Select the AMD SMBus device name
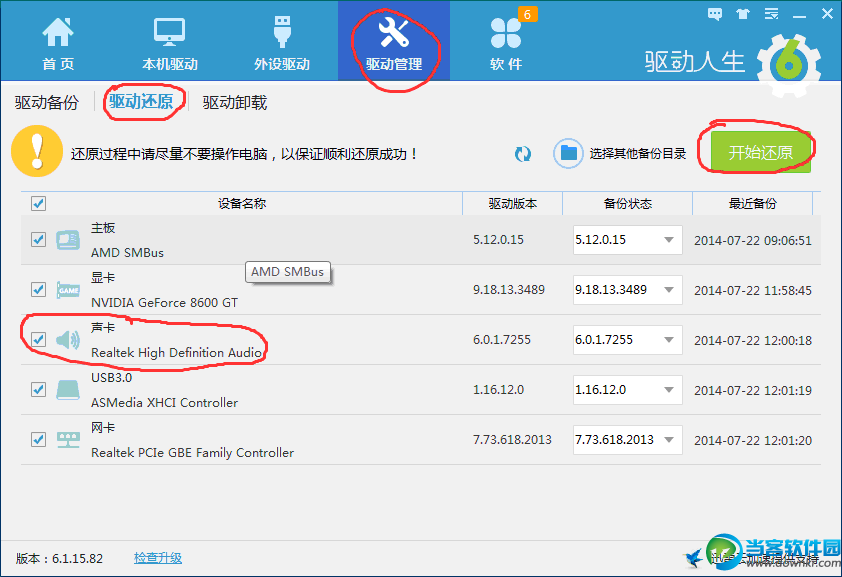842x577 pixels. coord(127,252)
